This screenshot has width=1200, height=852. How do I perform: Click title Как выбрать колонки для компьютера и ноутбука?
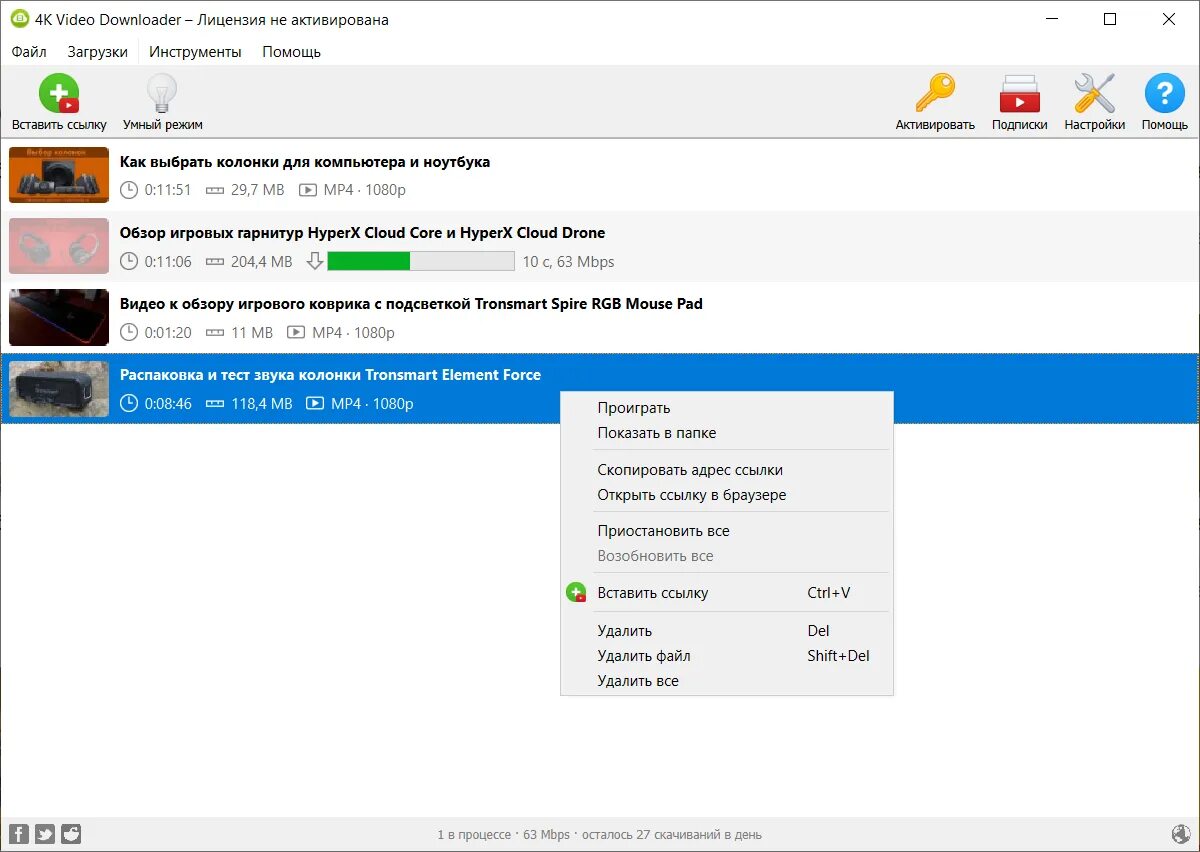point(305,162)
